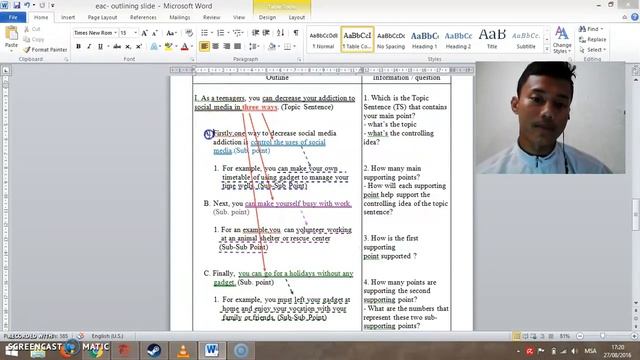Click the Replace command
The image size is (640, 360).
click(x=593, y=40)
